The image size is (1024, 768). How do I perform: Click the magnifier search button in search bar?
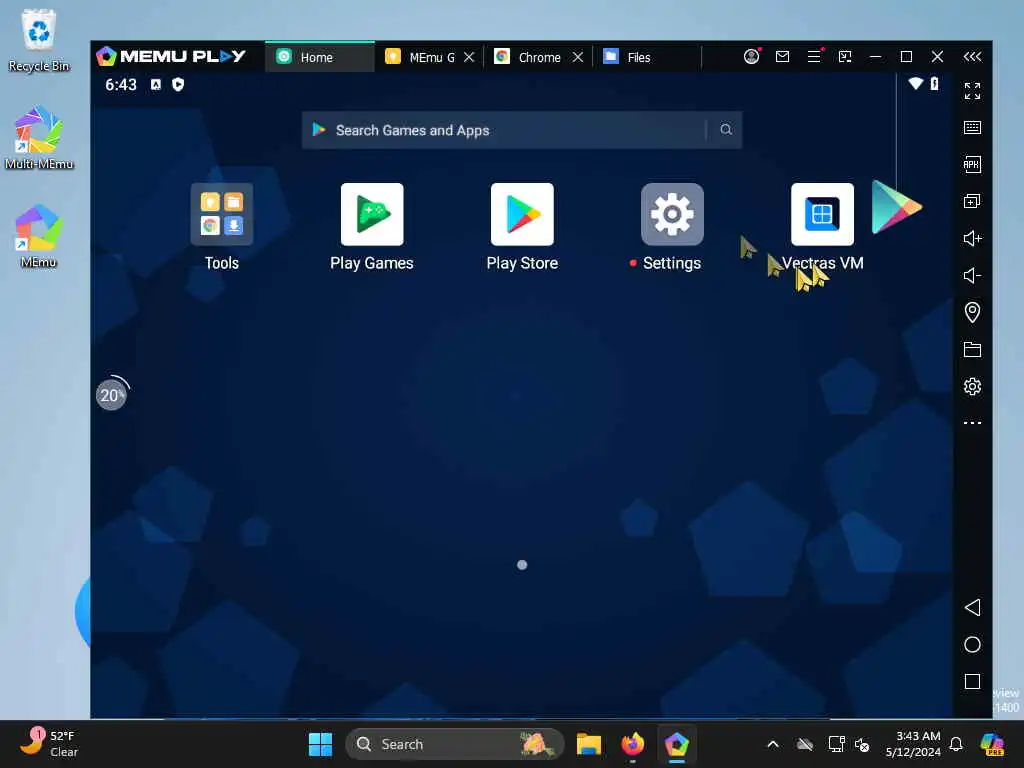(726, 130)
